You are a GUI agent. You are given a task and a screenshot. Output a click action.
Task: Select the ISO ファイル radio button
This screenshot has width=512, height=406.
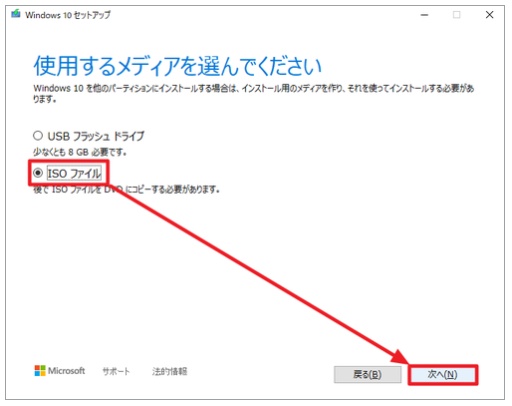38,173
